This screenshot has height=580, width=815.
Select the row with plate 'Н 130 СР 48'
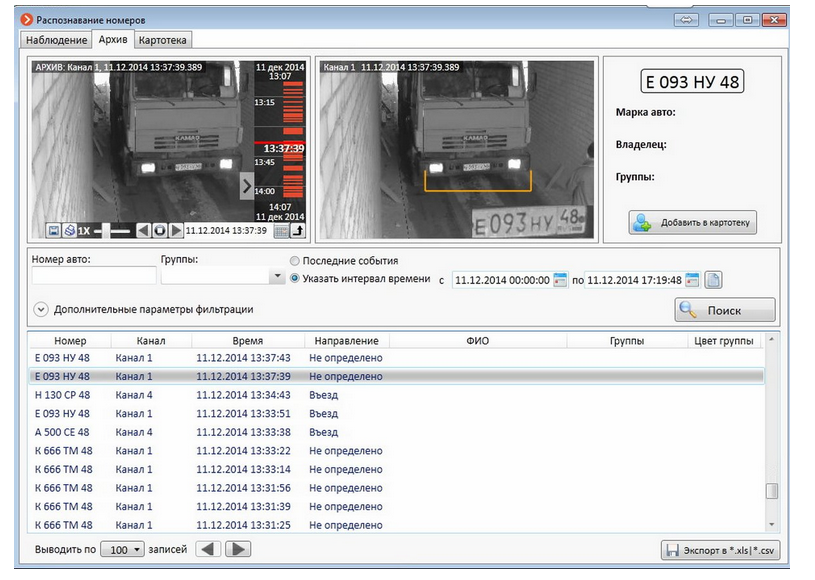(200, 396)
